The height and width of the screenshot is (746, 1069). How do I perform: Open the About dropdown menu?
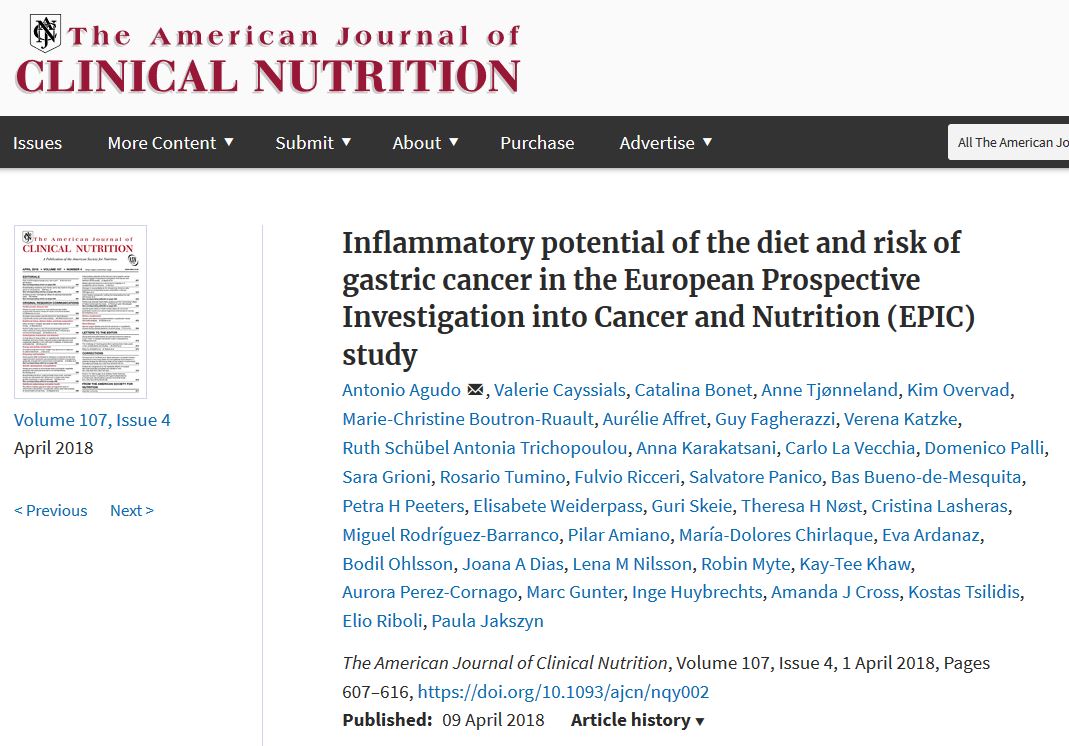pos(425,143)
